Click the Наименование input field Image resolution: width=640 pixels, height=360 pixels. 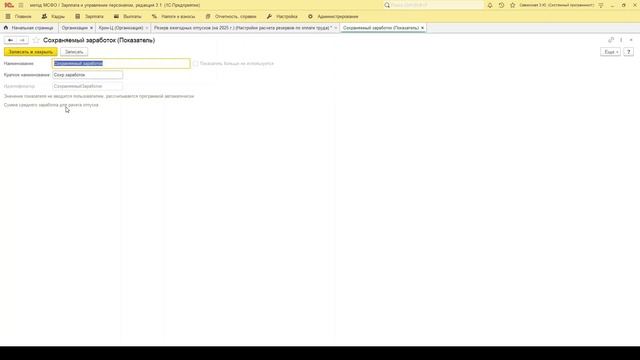coord(121,63)
